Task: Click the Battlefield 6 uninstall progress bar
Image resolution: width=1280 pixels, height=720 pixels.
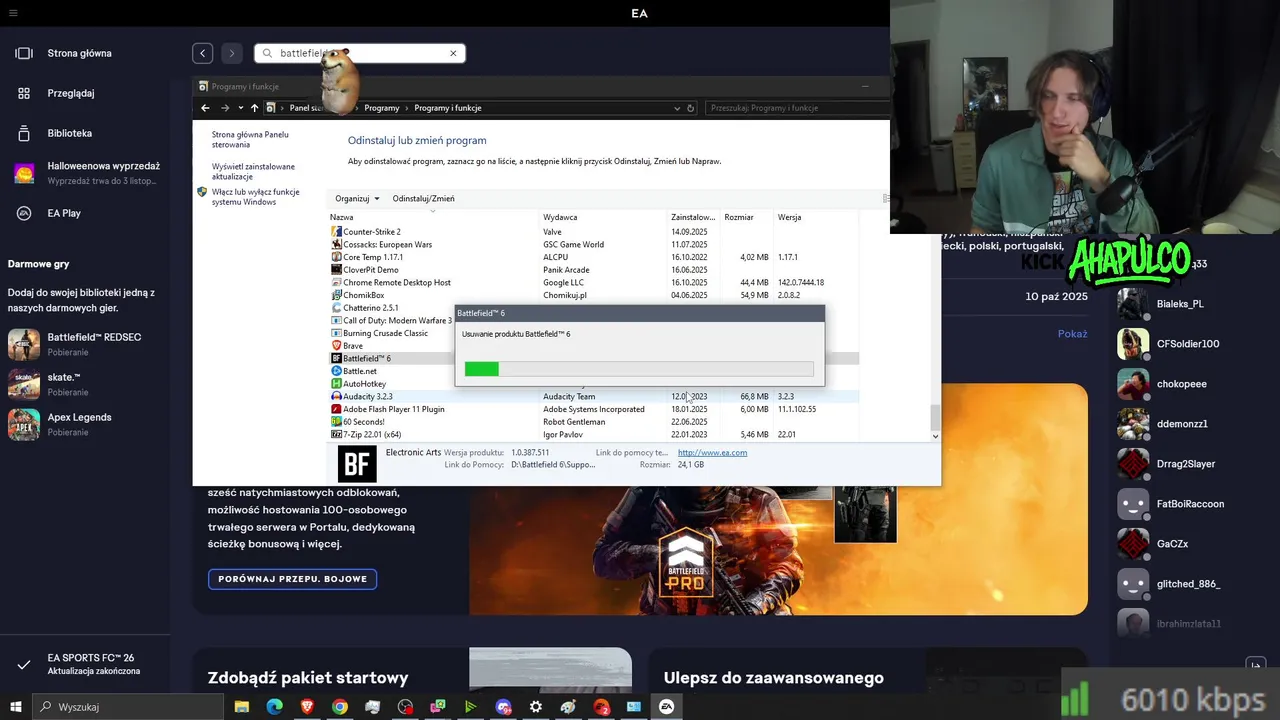Action: [639, 369]
